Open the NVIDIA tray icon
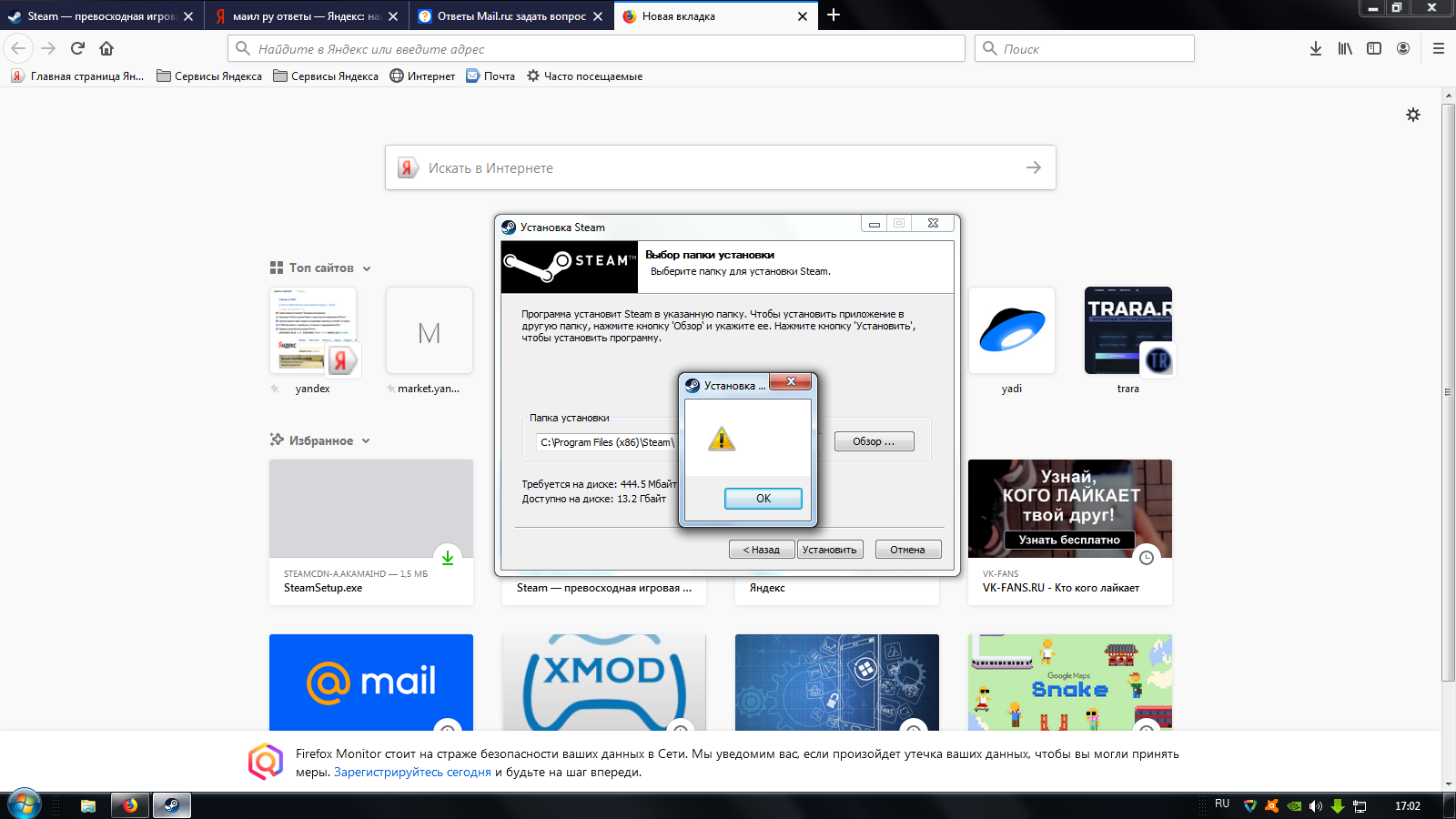 pyautogui.click(x=1294, y=805)
